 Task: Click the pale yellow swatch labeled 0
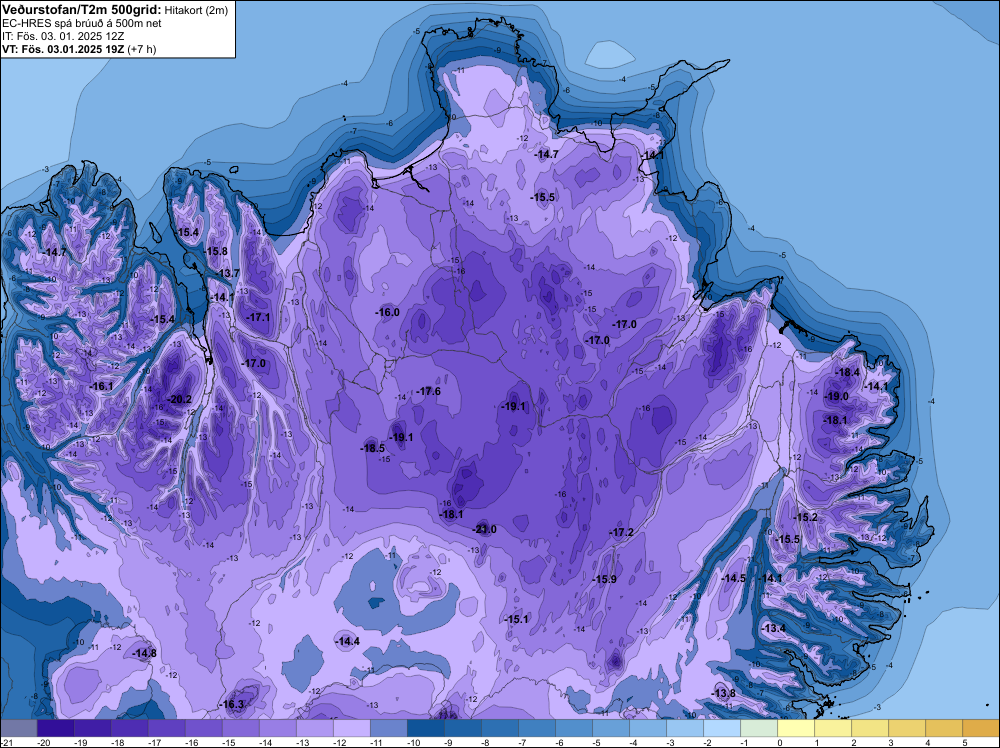coord(795,728)
